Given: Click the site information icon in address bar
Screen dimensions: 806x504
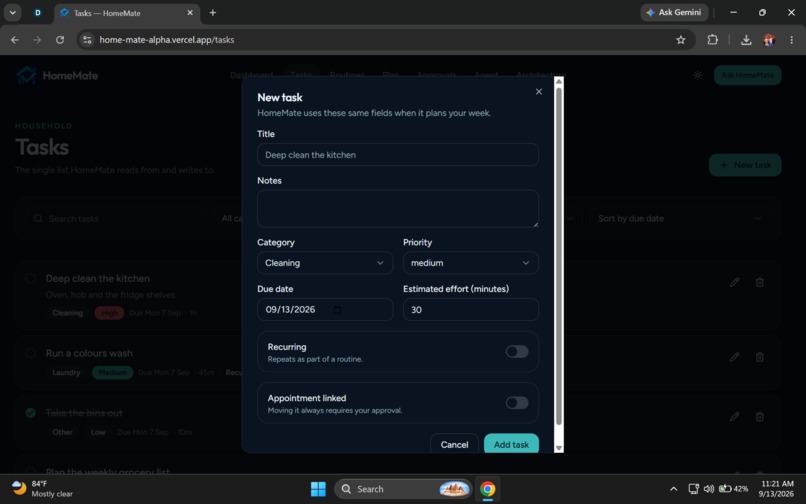Looking at the screenshot, I should 87,40.
